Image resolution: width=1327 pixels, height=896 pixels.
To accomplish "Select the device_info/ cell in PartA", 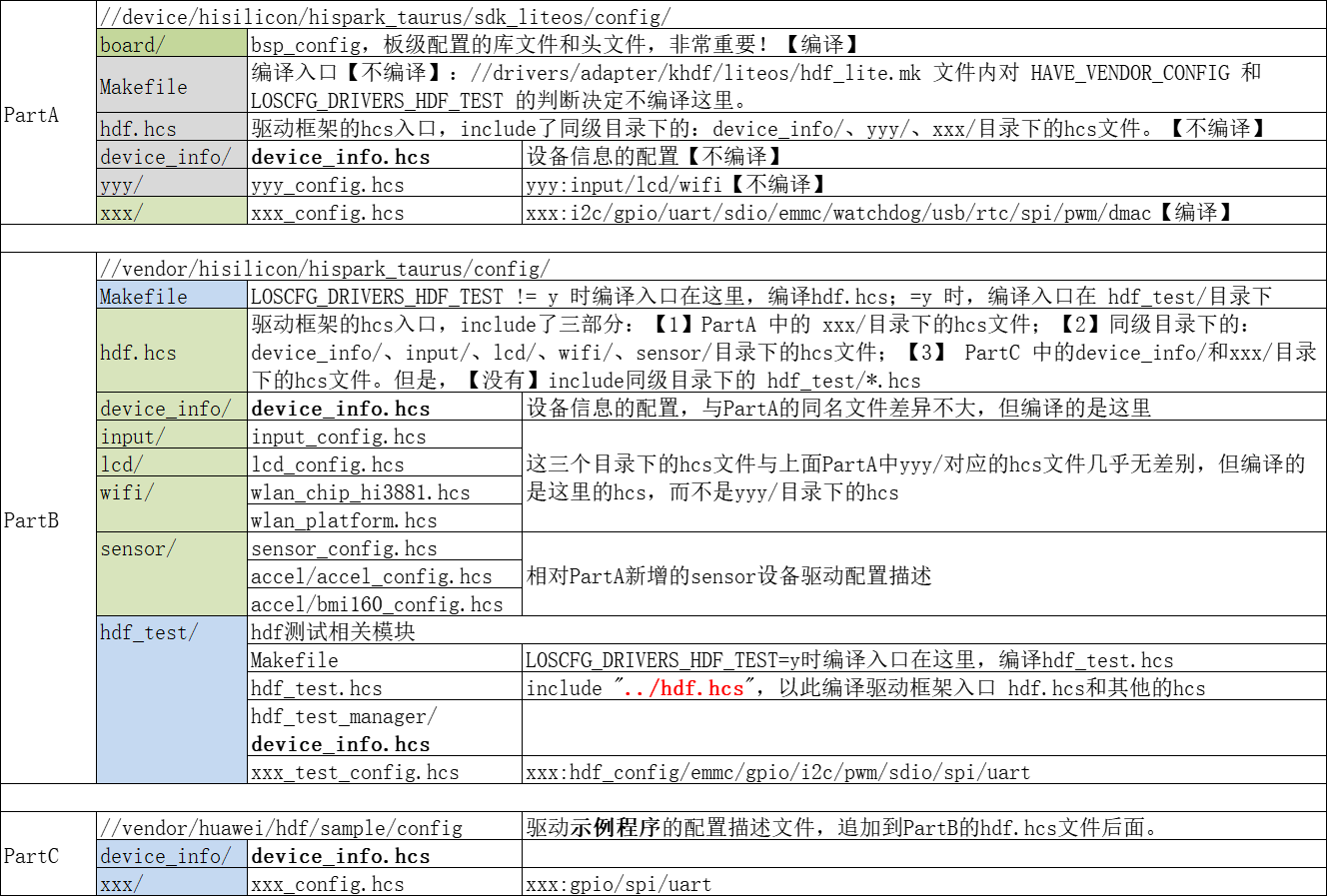I will (x=172, y=155).
